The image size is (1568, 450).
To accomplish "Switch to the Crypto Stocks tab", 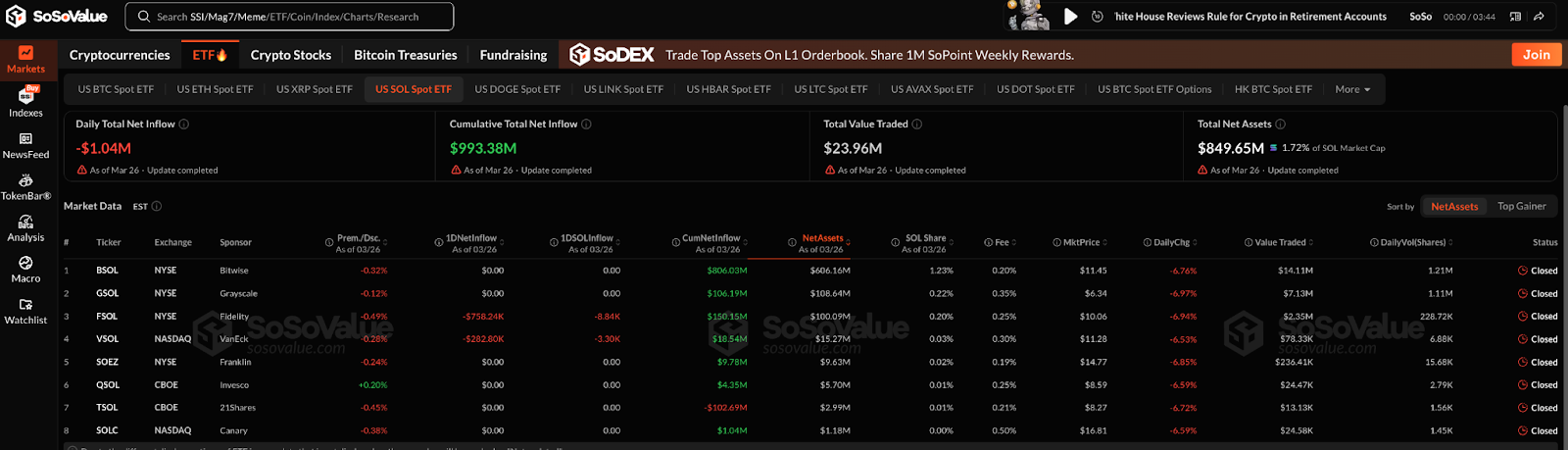I will coord(290,55).
